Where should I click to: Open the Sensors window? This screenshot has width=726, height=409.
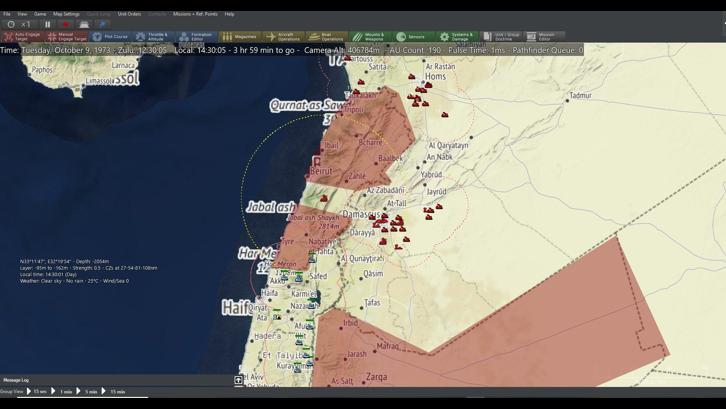(413, 37)
